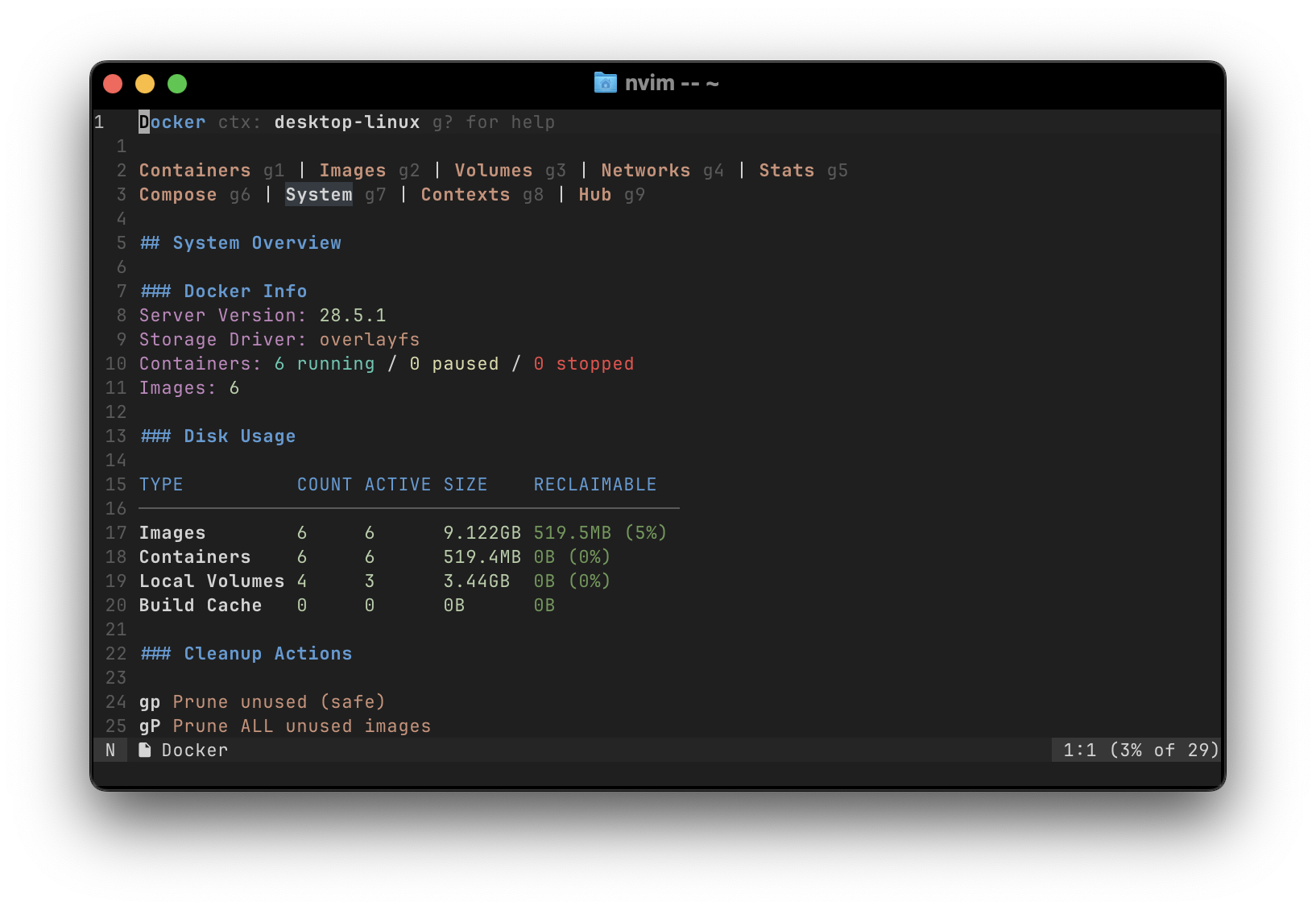Click the COUNT column header
Screen dimensions: 1316x910
tap(325, 485)
